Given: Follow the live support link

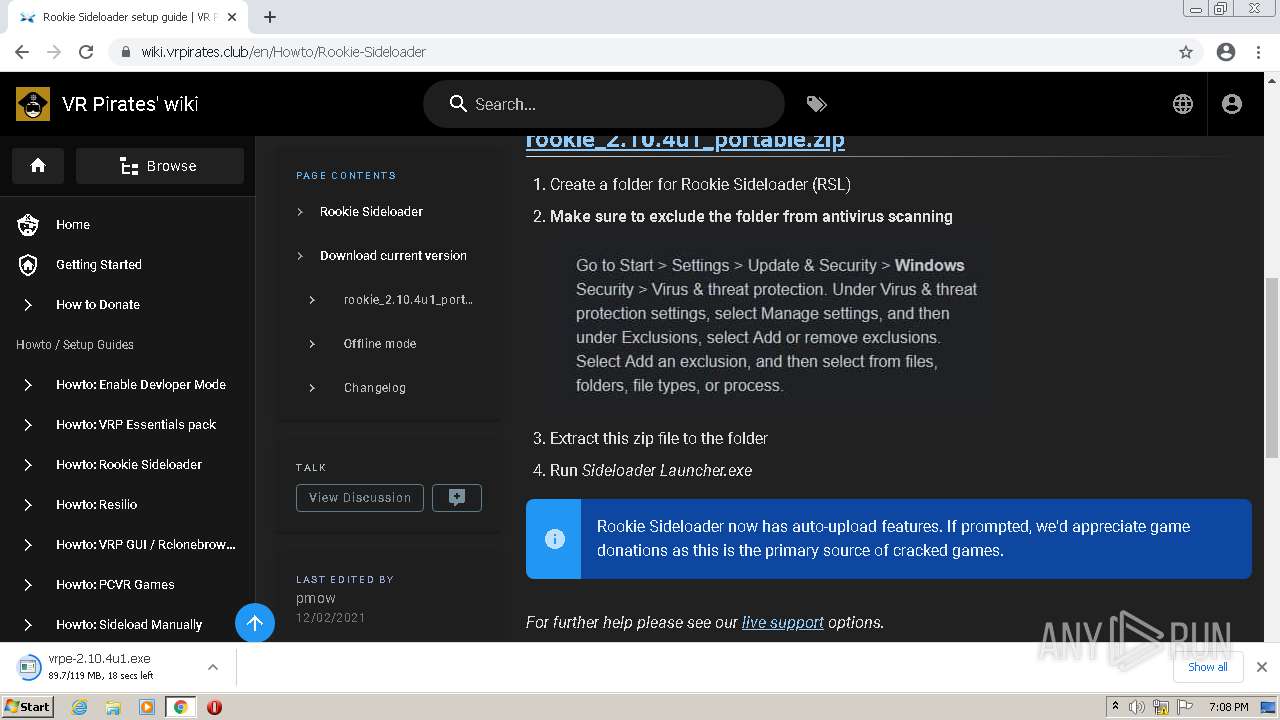Looking at the screenshot, I should coord(783,622).
